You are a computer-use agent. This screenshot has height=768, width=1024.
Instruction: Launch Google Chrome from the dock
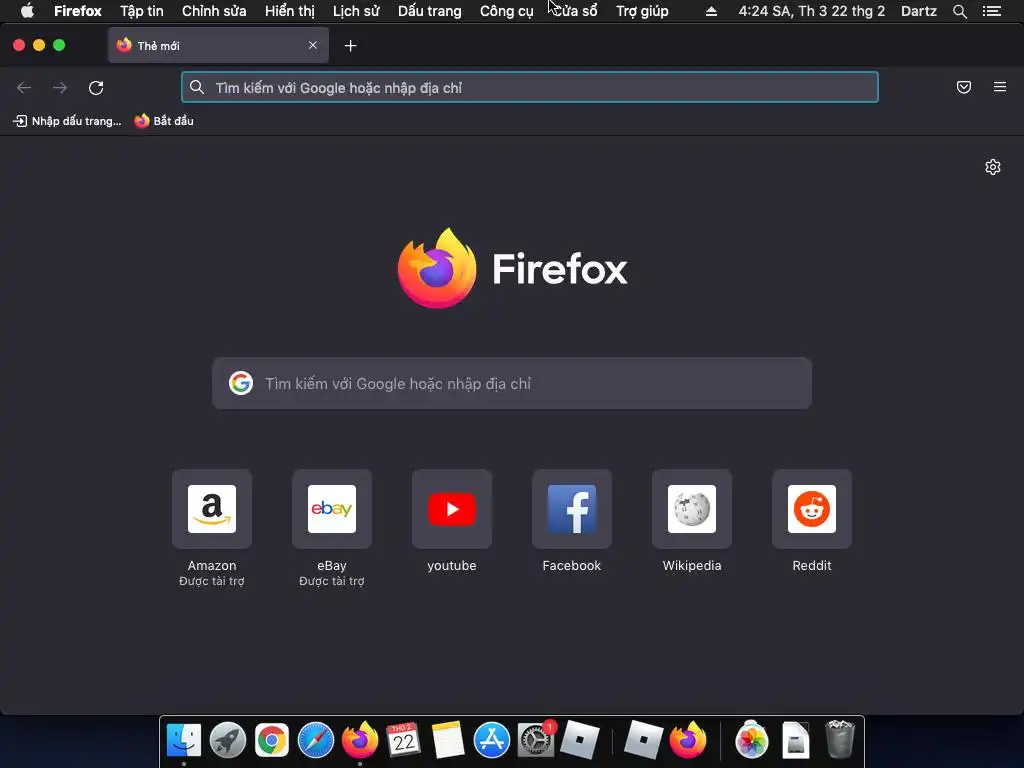272,740
